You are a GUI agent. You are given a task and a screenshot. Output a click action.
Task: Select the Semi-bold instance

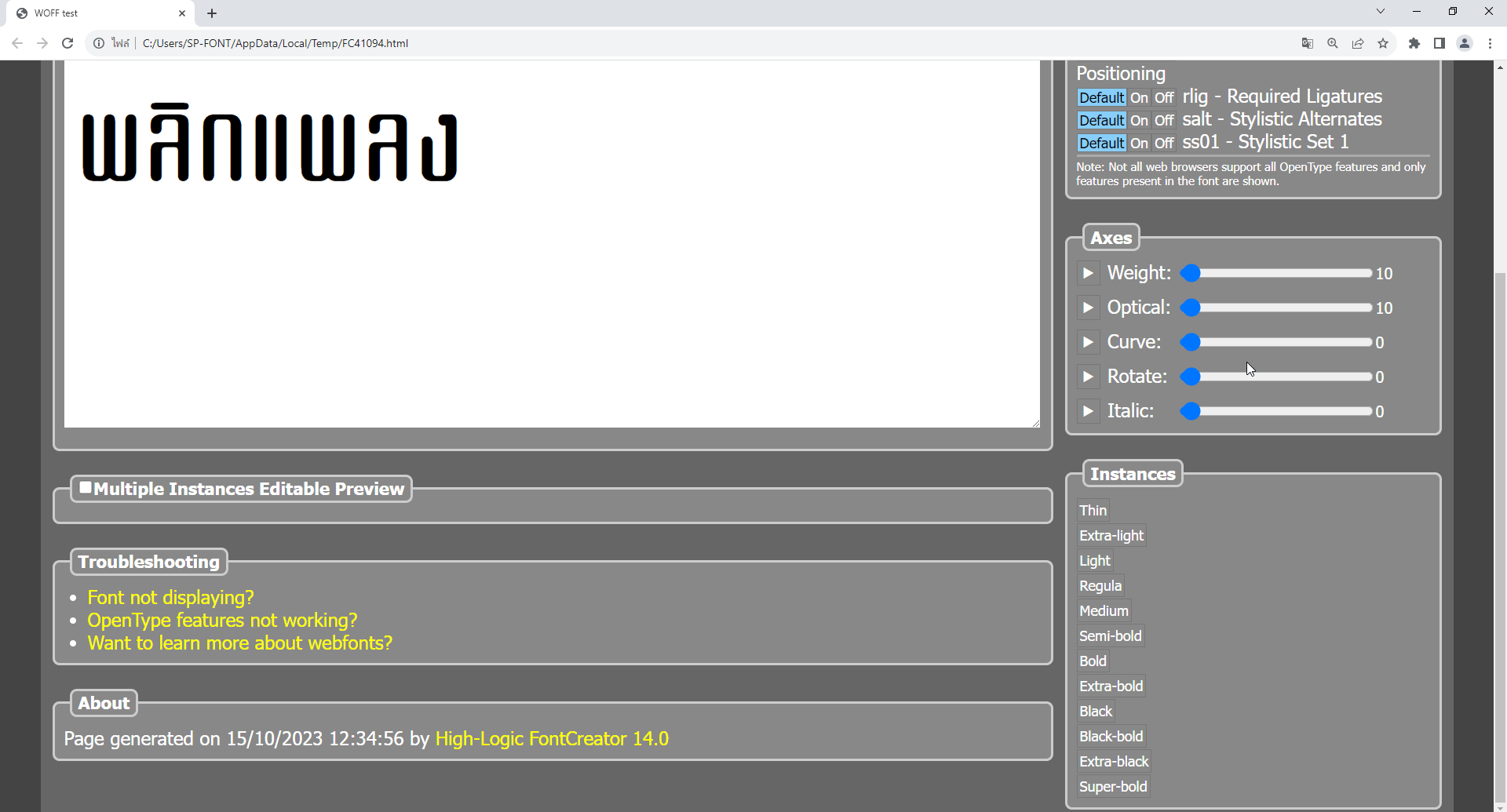pos(1111,635)
